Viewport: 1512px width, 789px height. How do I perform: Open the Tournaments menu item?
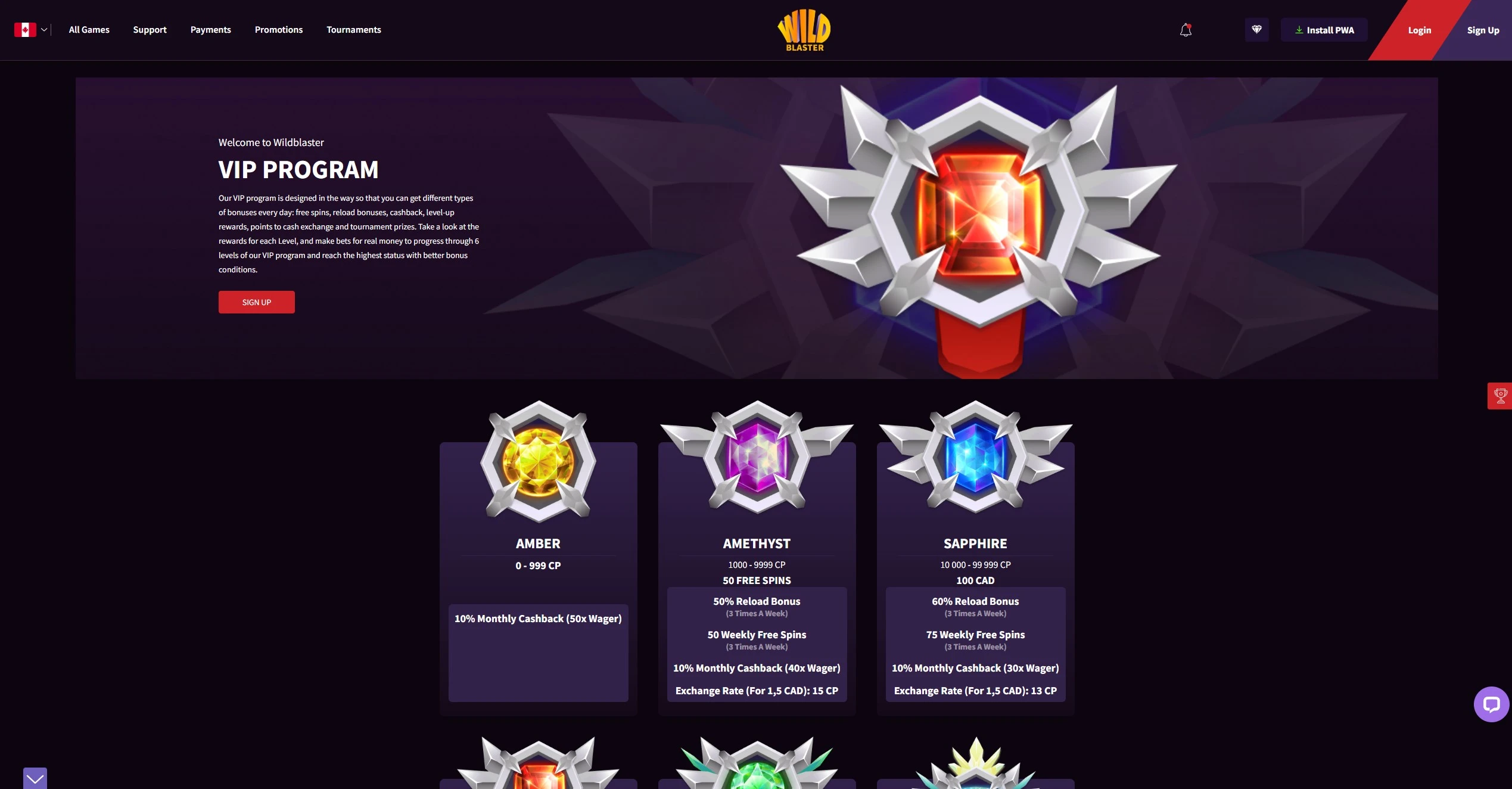[x=354, y=30]
